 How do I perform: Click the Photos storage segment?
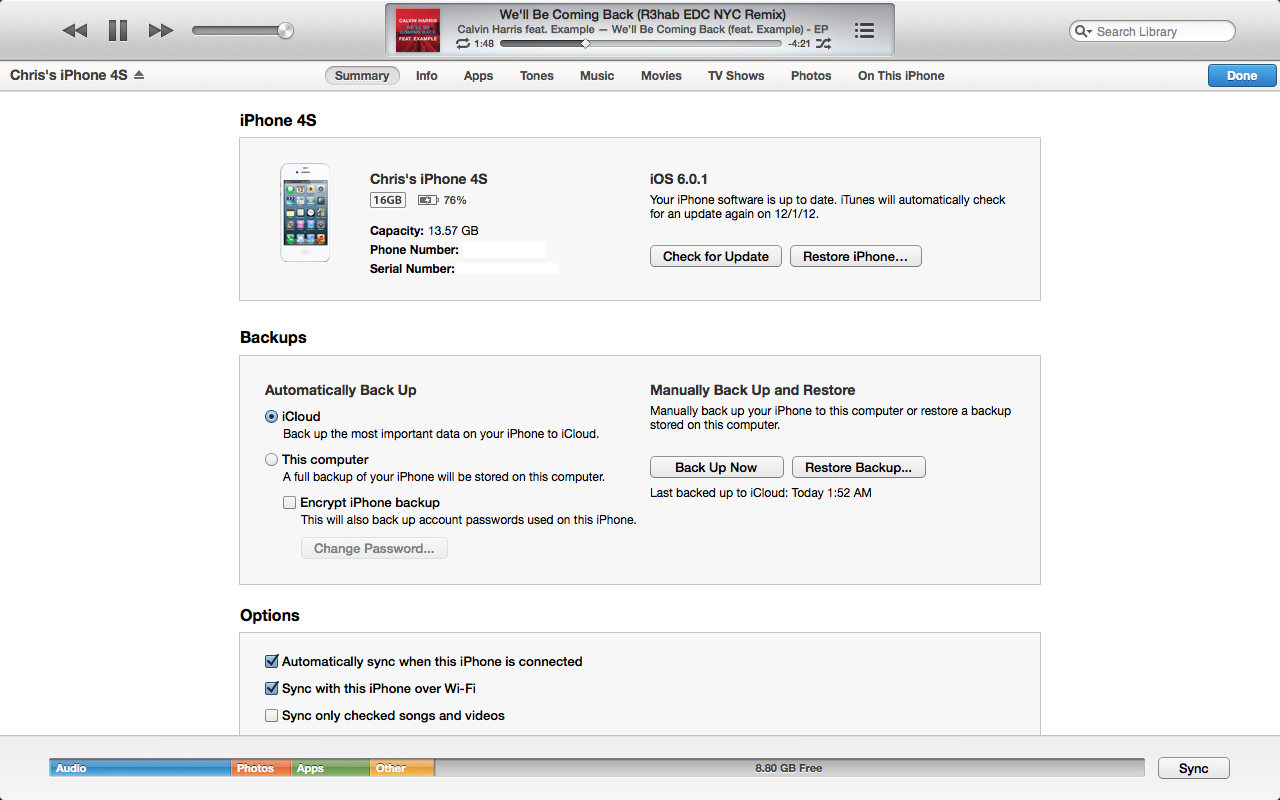(x=262, y=768)
